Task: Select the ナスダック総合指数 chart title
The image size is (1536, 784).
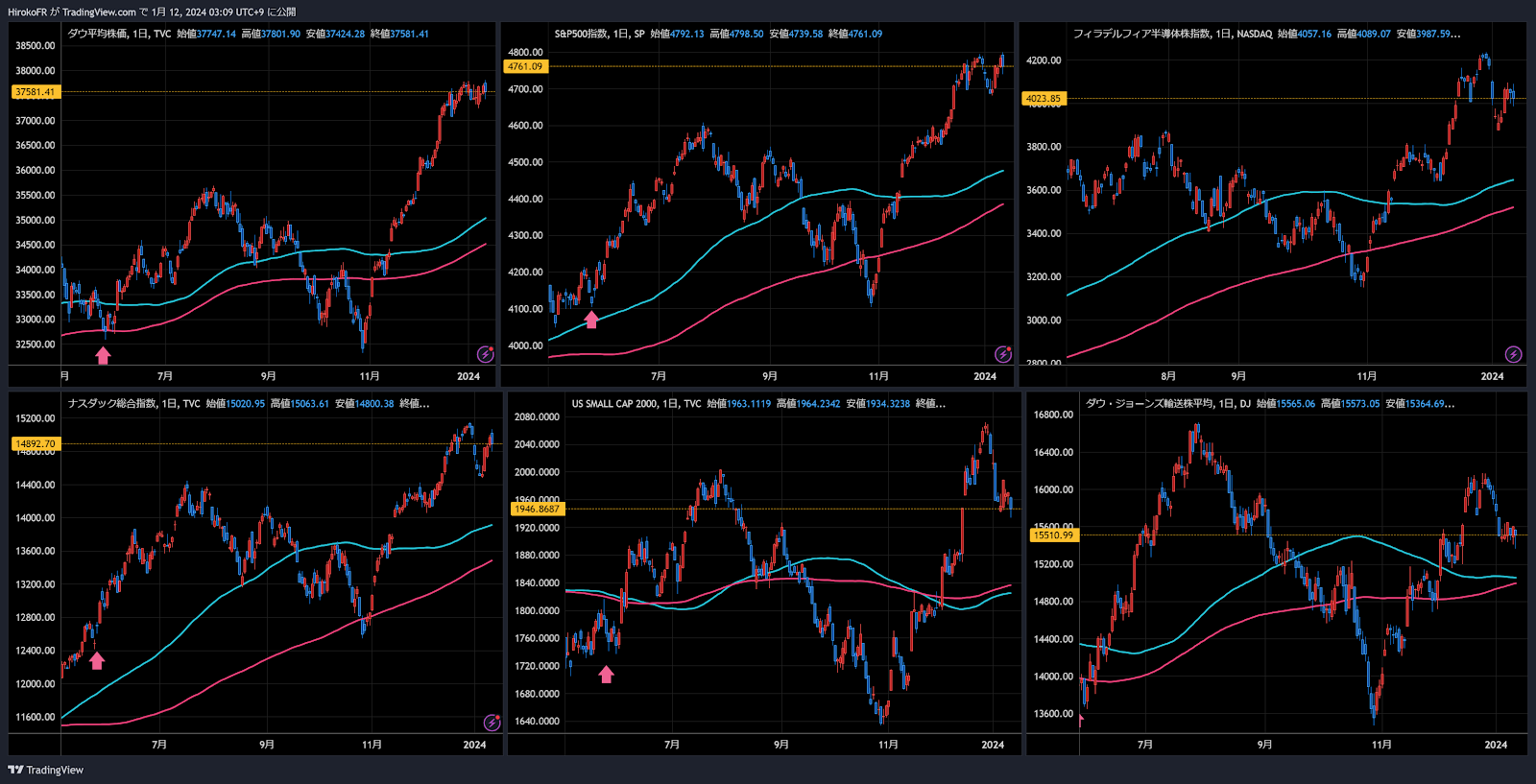Action: click(x=111, y=403)
